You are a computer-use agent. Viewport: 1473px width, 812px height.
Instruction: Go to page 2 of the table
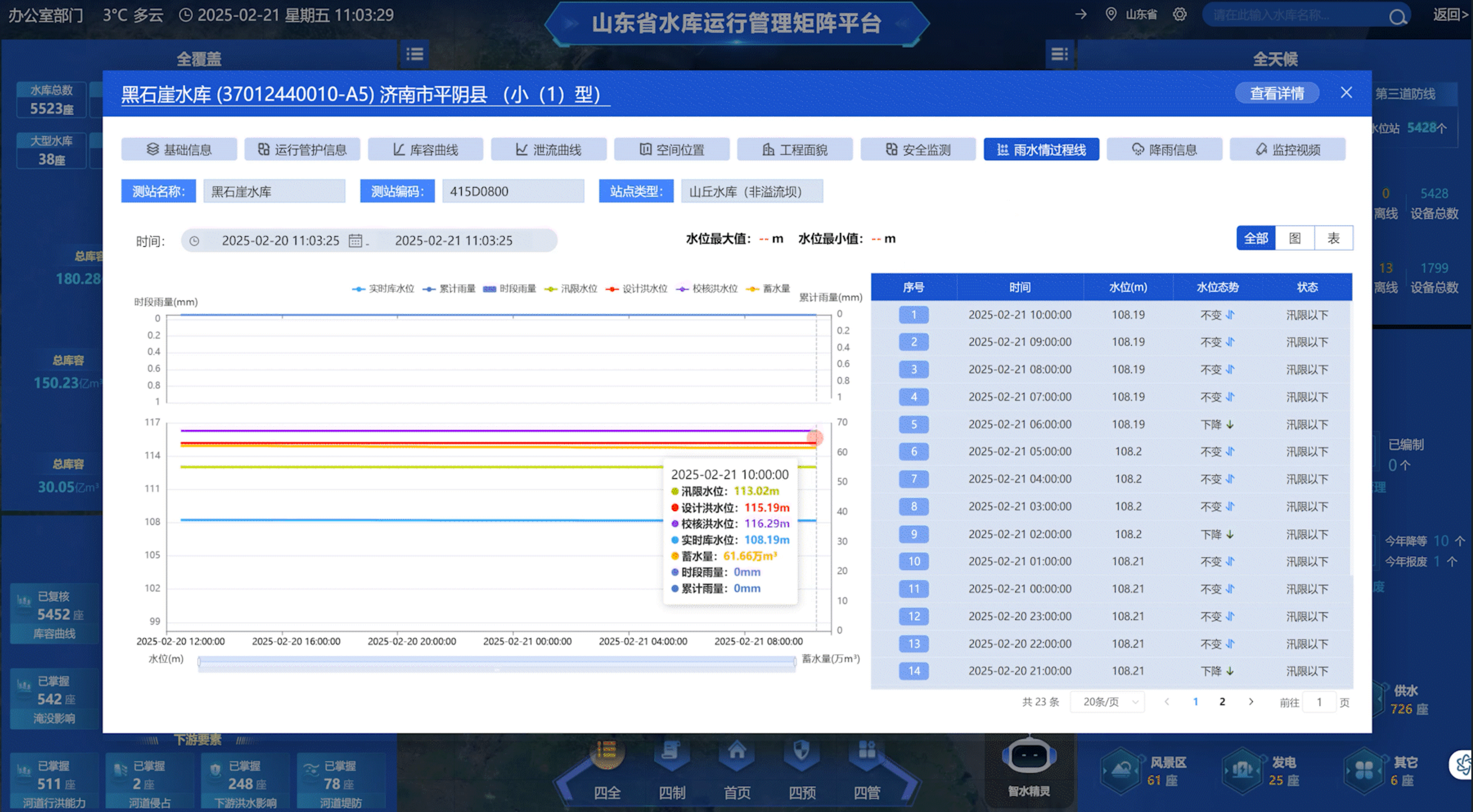[x=1222, y=702]
